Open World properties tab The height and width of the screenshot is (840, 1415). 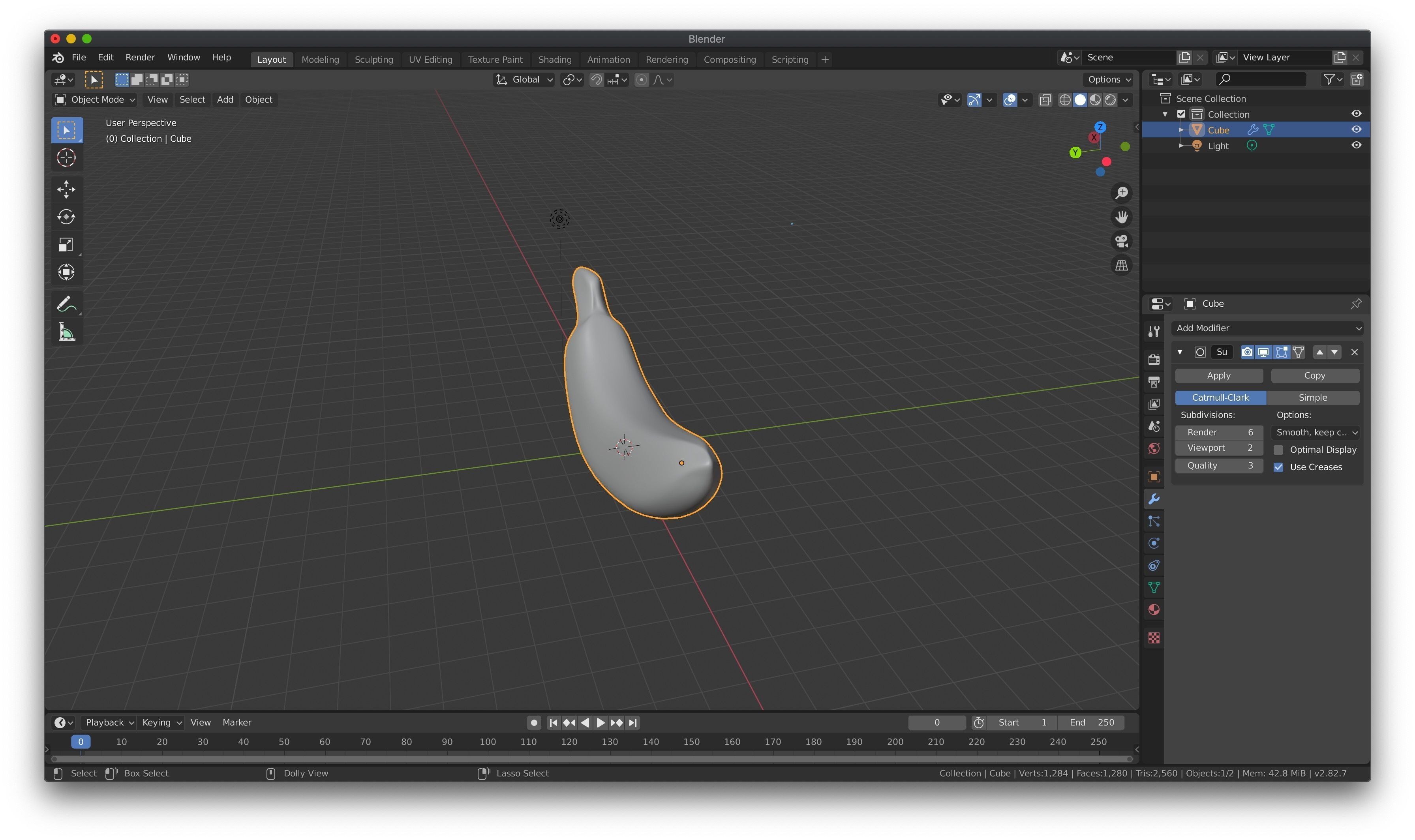coord(1154,449)
